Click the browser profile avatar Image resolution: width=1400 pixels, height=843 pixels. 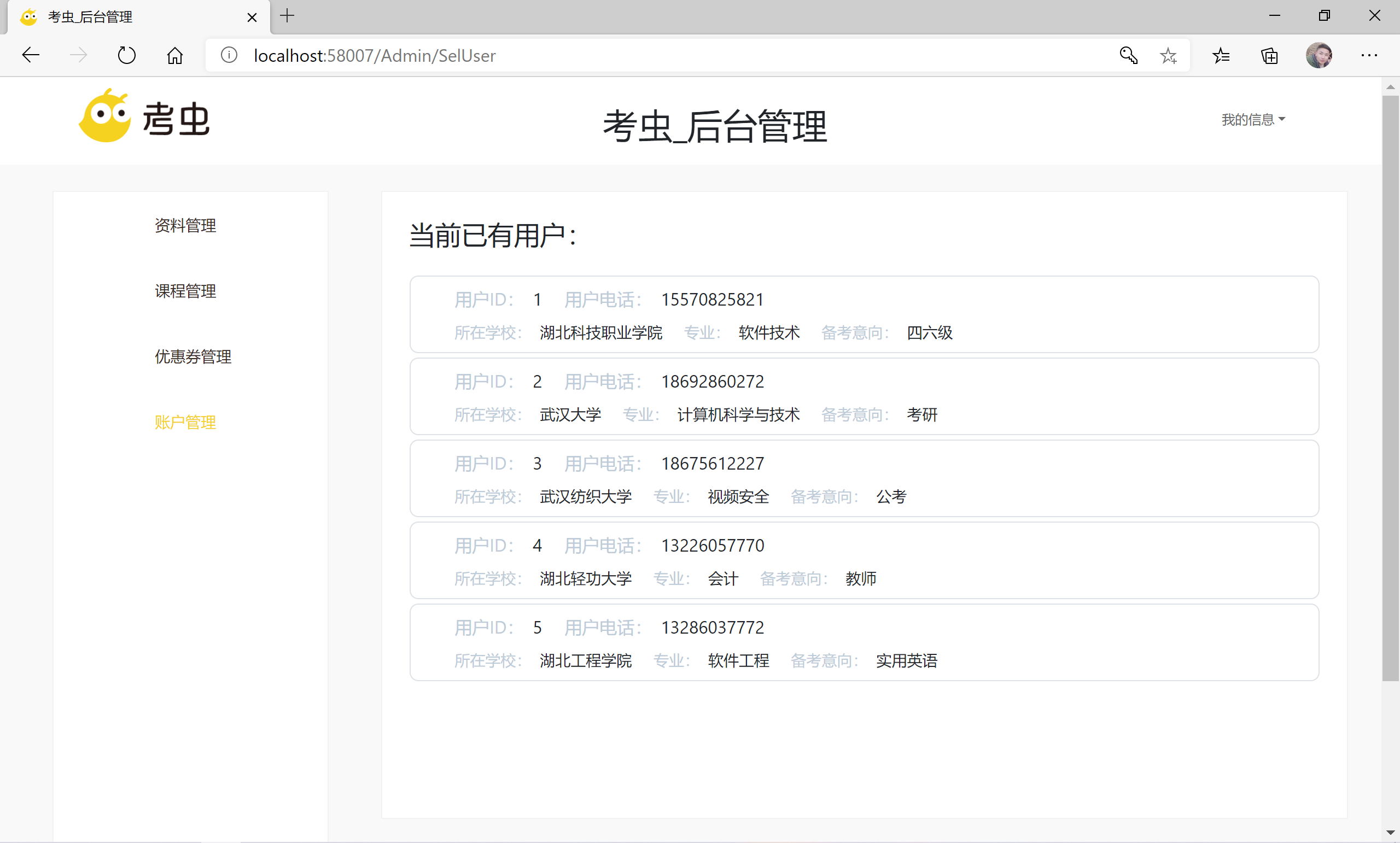click(x=1318, y=55)
